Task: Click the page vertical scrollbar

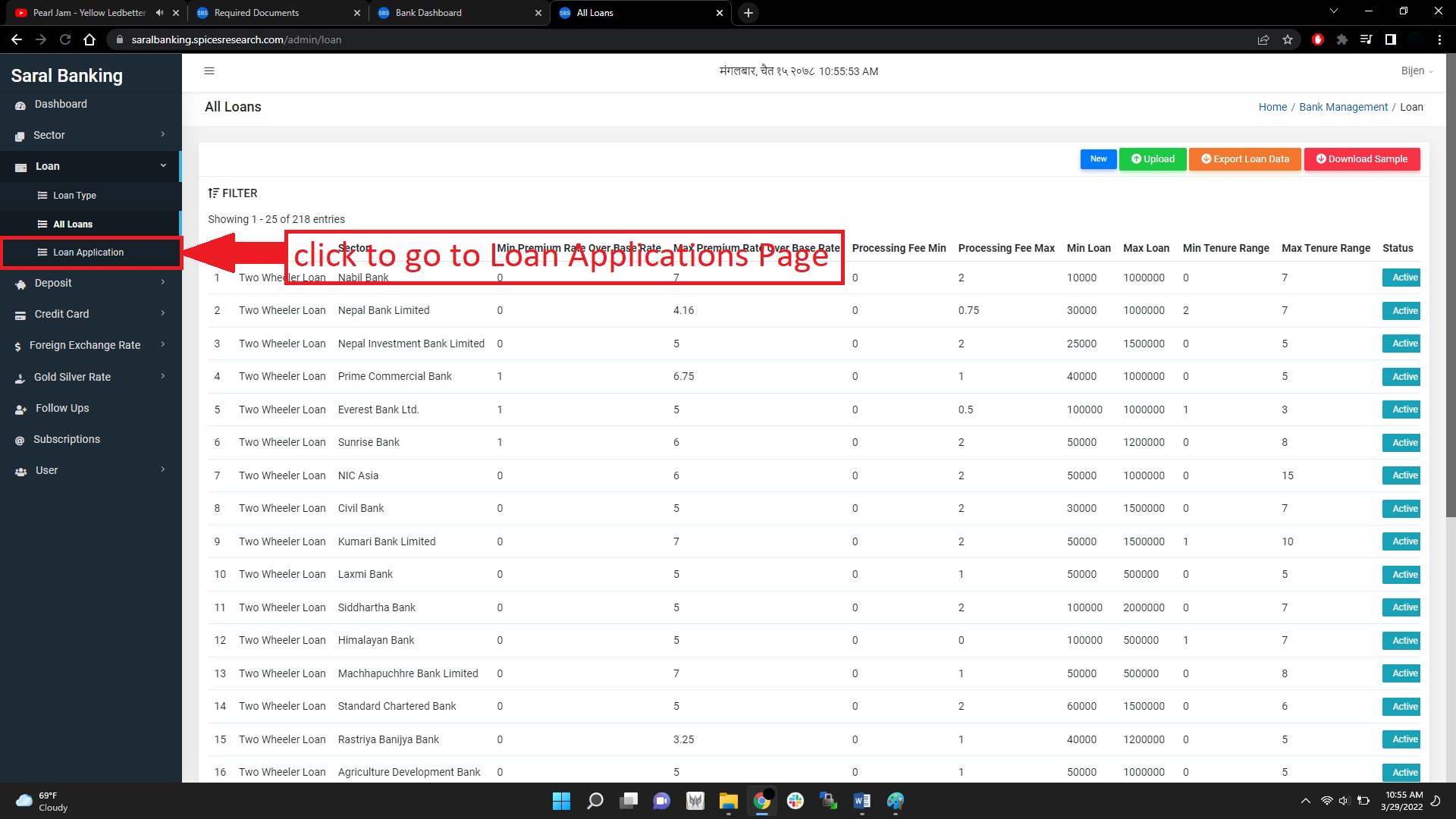Action: 1450,288
